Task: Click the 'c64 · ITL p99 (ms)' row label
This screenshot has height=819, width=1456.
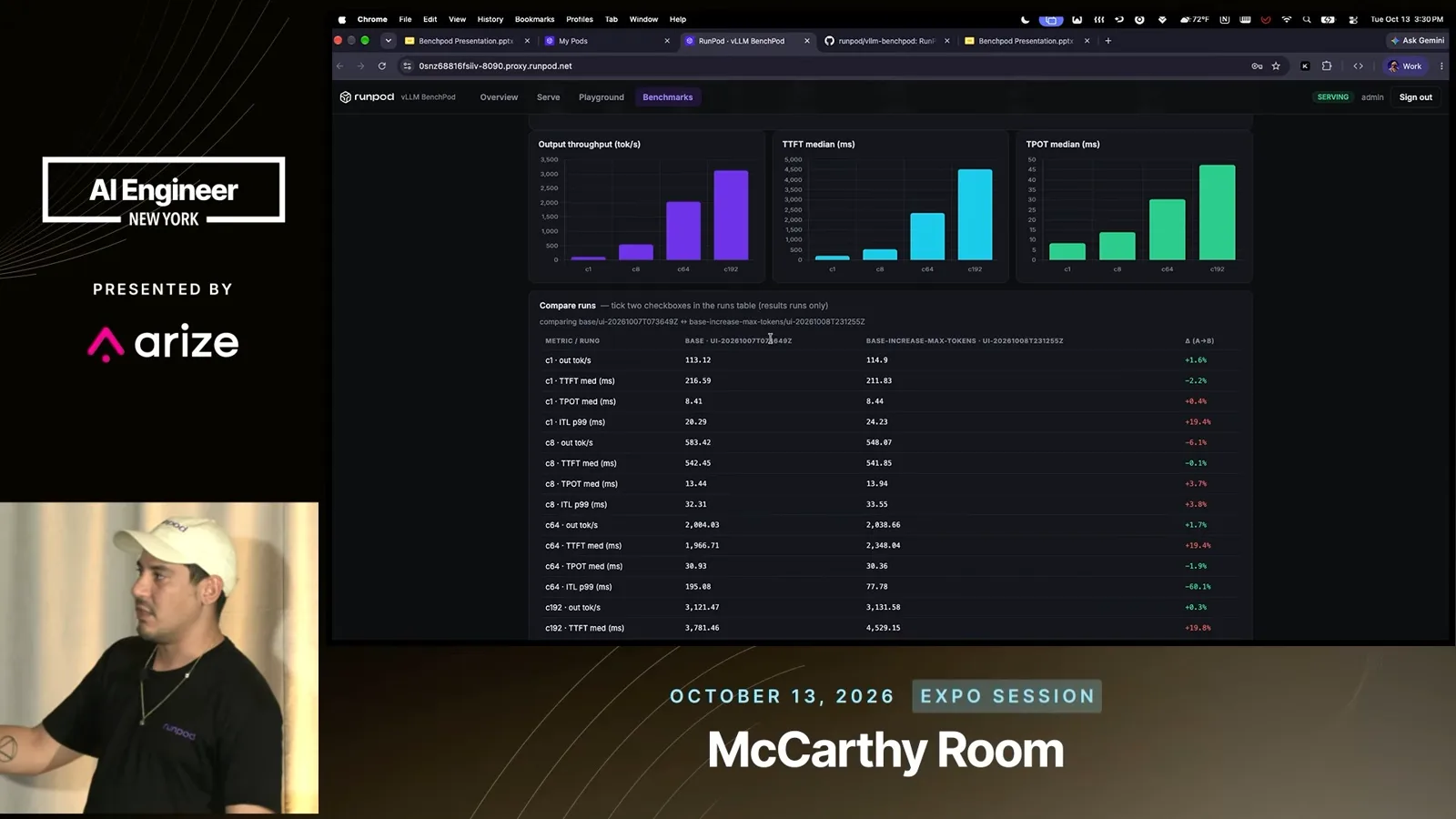Action: [x=578, y=587]
